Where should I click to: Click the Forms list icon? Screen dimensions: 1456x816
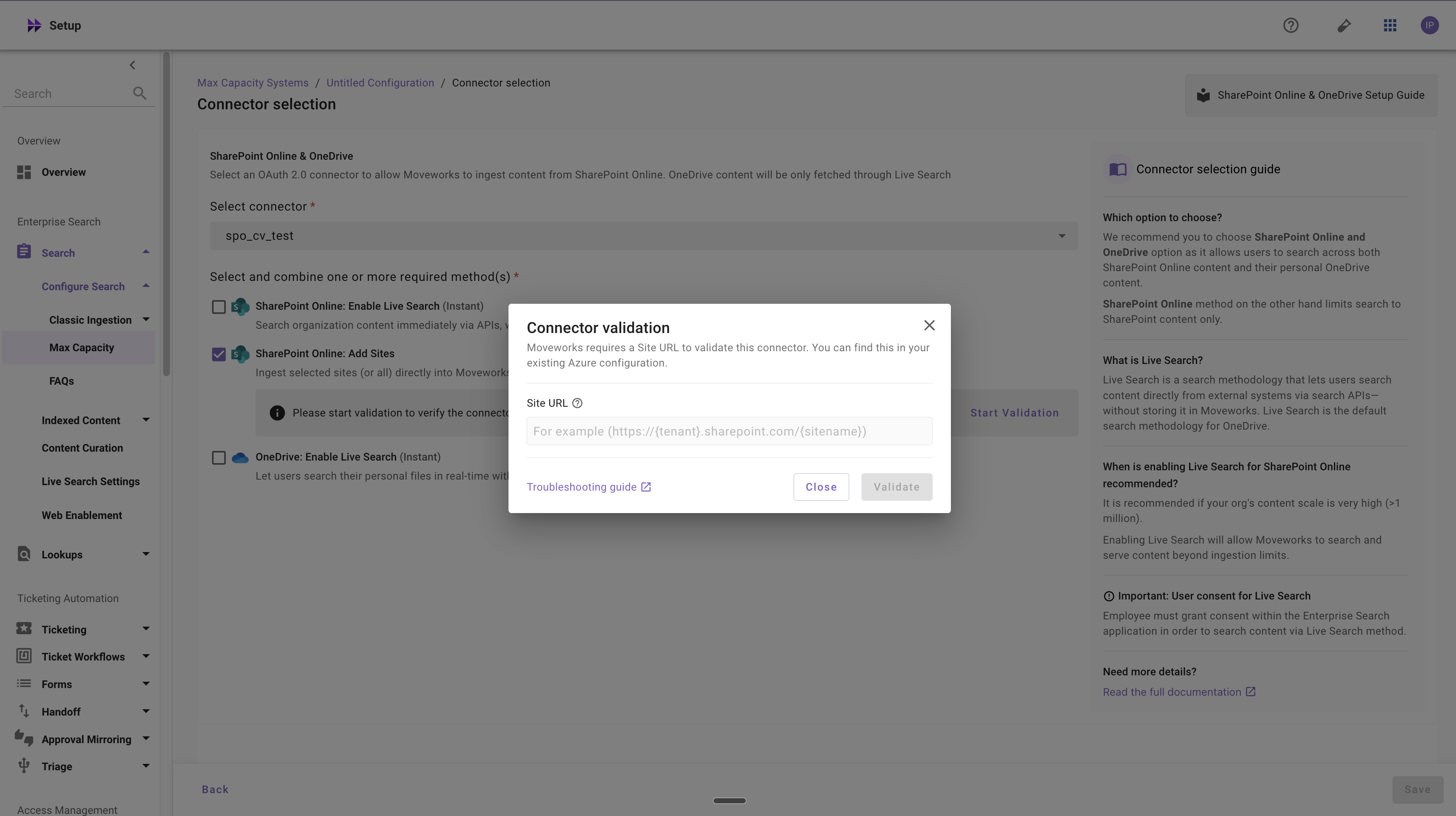point(24,683)
